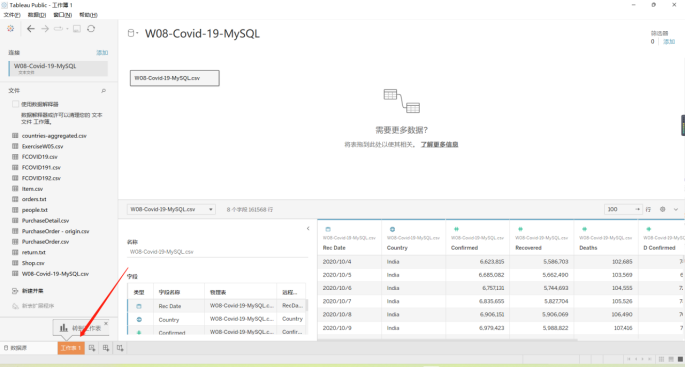Screen dimensions: 686x368
Task: Click the search icon next to 文件
Action: coord(104,91)
